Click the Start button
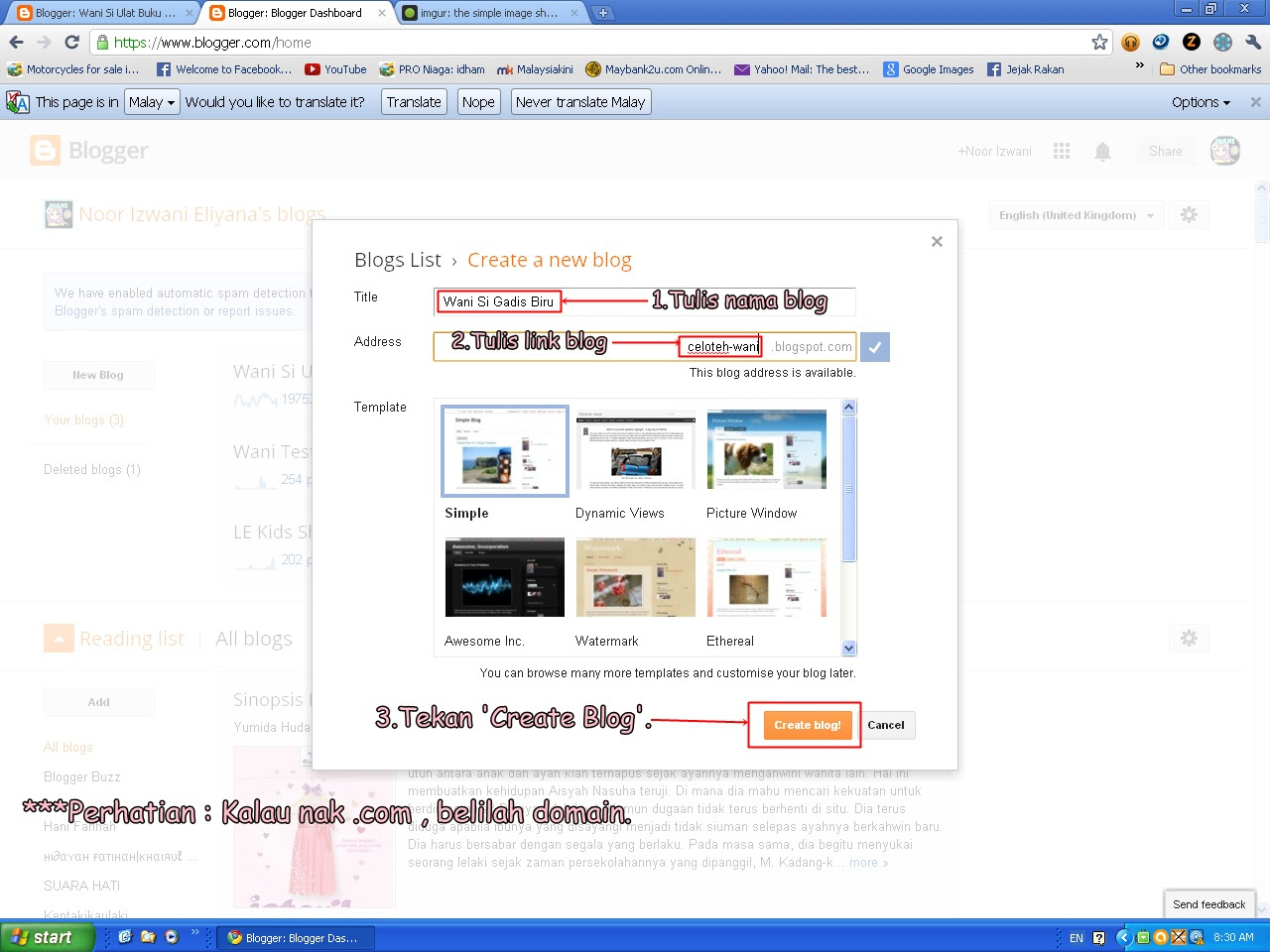Screen dimensions: 1270x952 click(48, 937)
